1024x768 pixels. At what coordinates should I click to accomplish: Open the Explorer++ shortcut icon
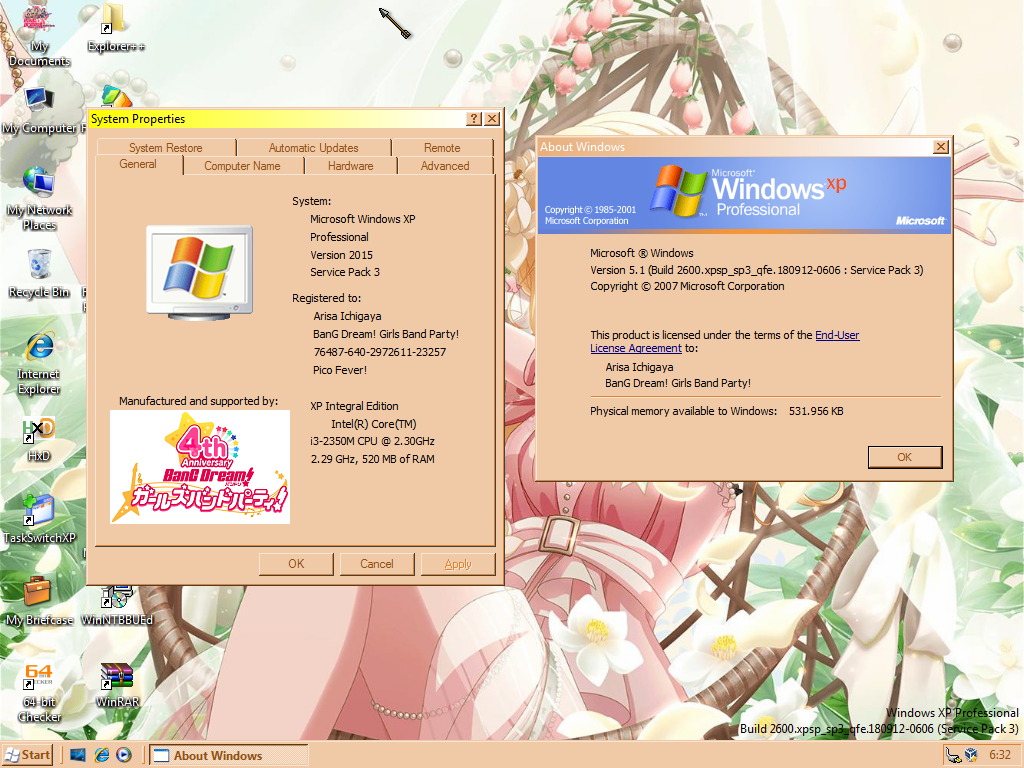point(116,29)
